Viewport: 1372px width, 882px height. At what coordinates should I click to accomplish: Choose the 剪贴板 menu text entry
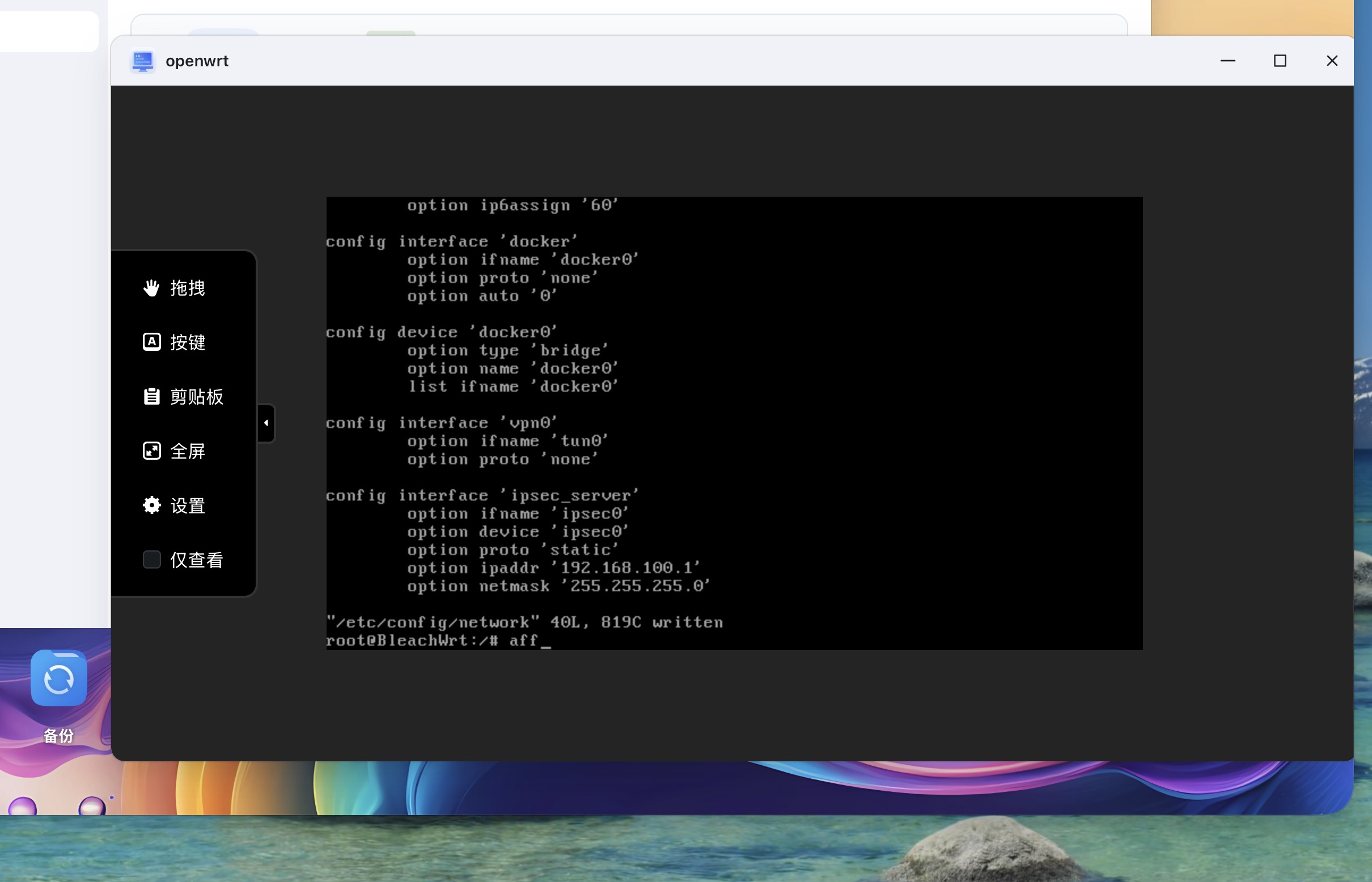(197, 397)
